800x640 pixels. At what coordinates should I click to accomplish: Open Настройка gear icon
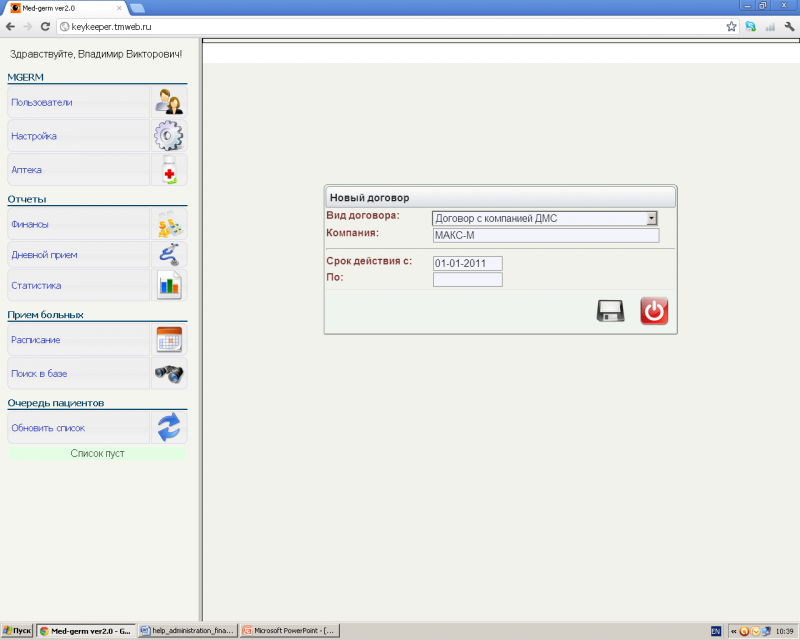point(168,136)
